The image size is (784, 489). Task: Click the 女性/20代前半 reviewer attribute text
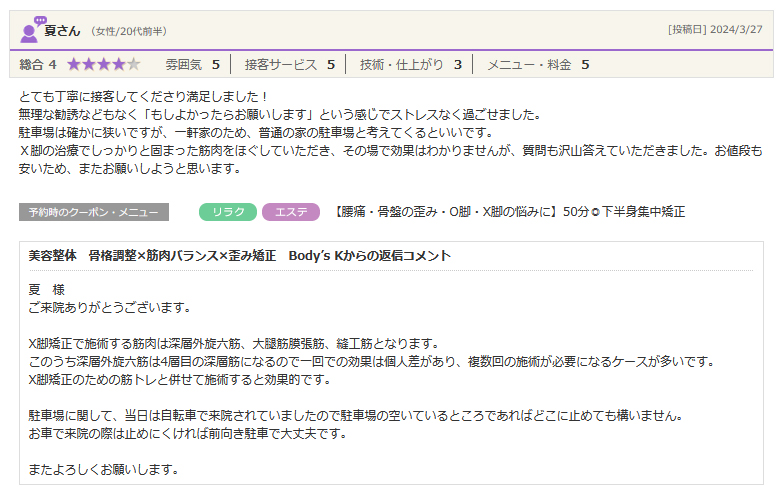[128, 31]
